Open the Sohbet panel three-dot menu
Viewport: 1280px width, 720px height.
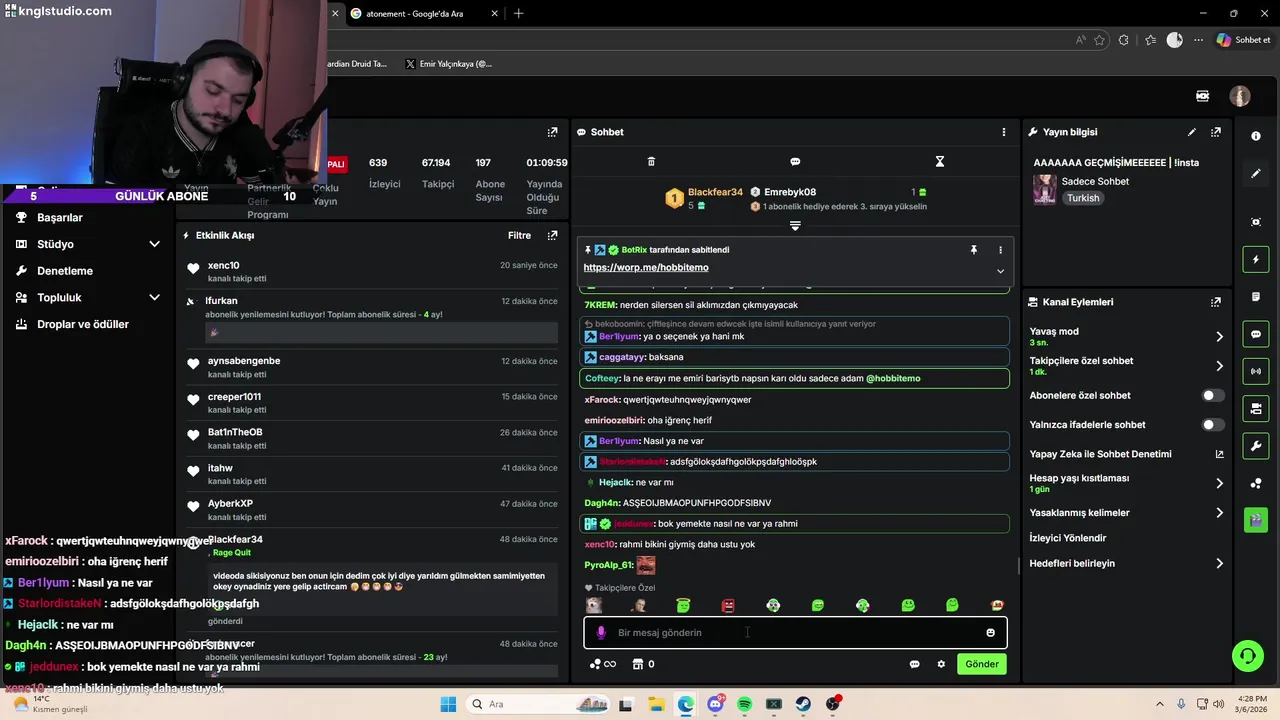tap(1004, 132)
